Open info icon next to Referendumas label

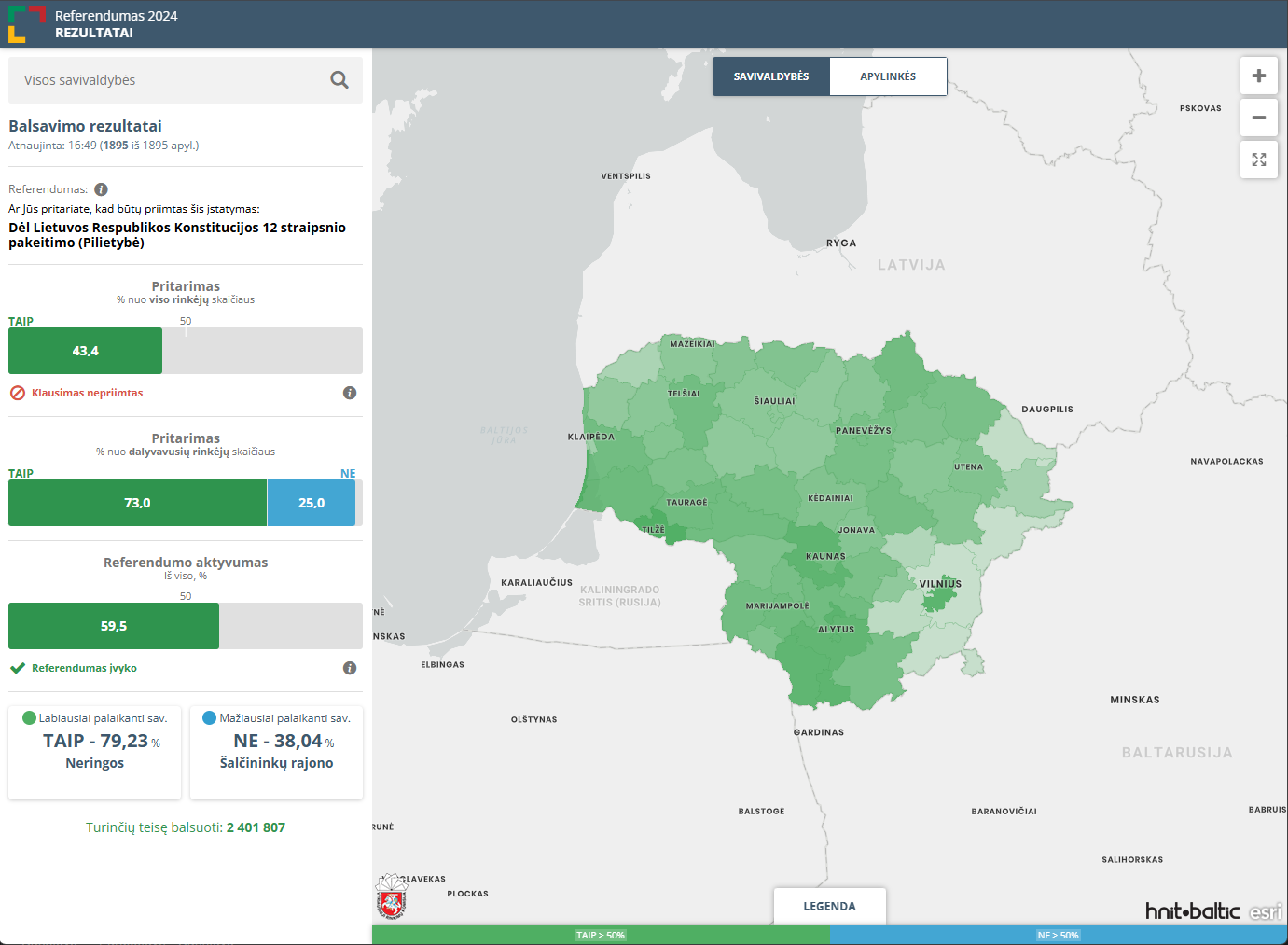[102, 189]
